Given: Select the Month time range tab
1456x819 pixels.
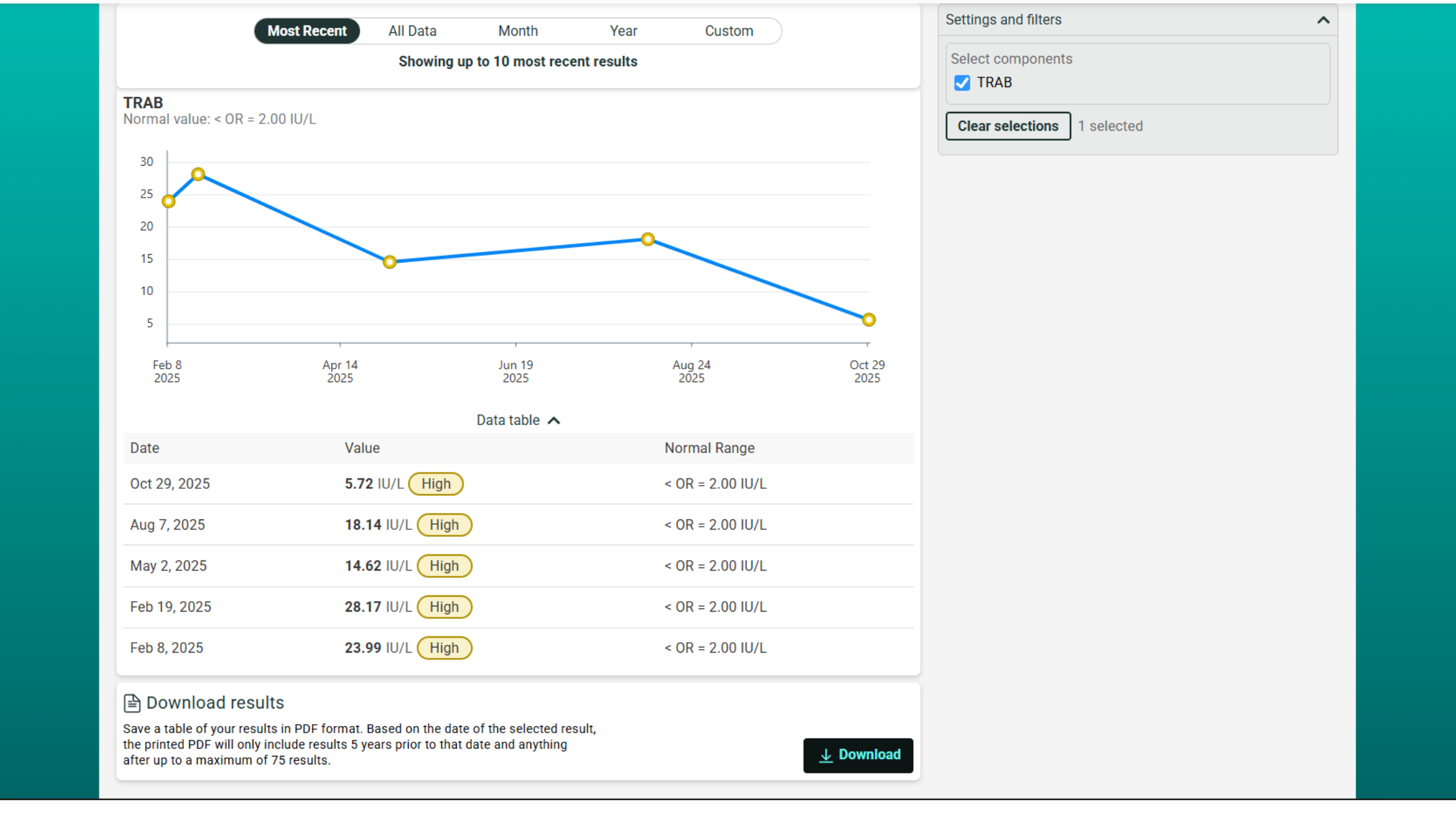Looking at the screenshot, I should point(517,31).
